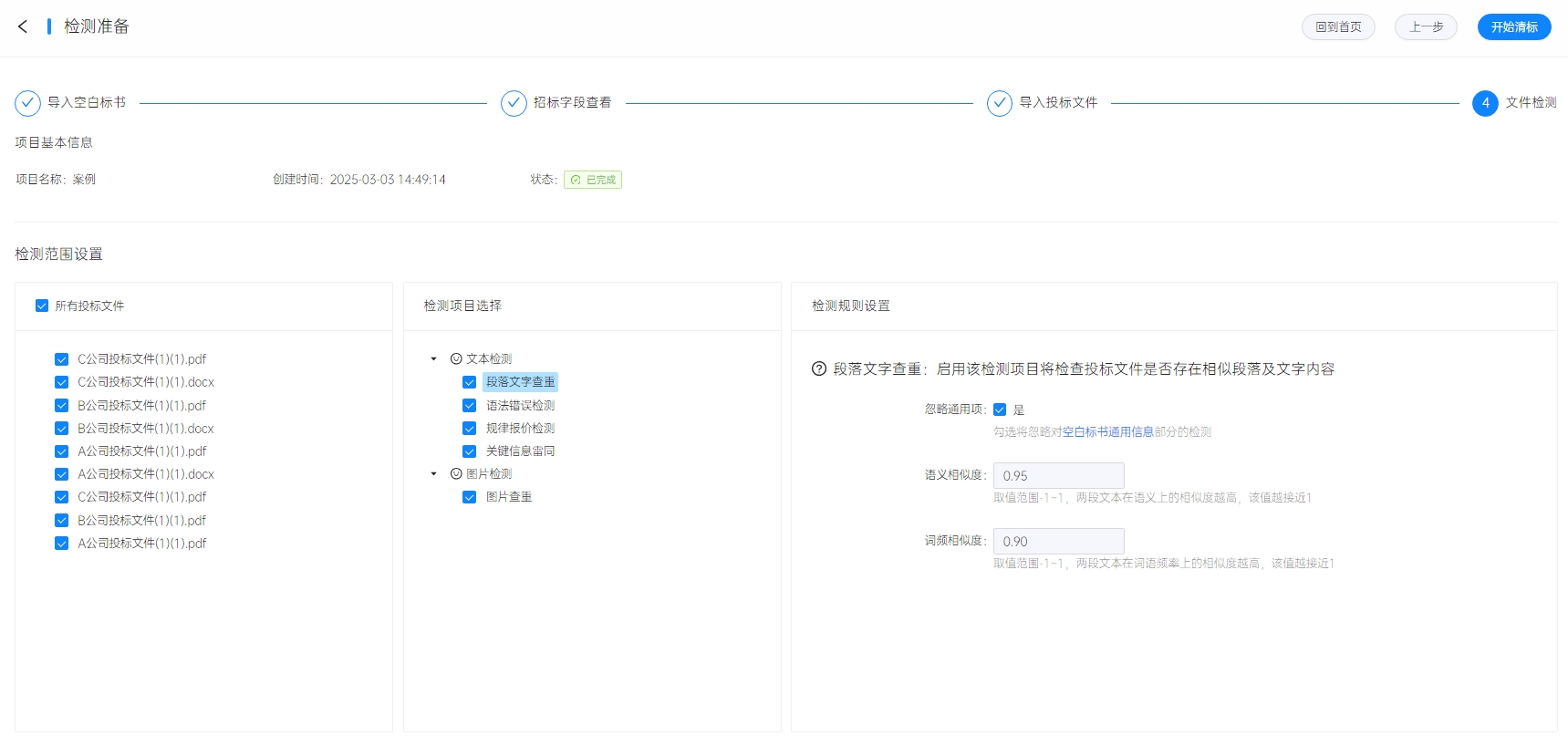The height and width of the screenshot is (736, 1568).
Task: Collapse the 文本检测 tree node arrow
Action: tap(434, 358)
